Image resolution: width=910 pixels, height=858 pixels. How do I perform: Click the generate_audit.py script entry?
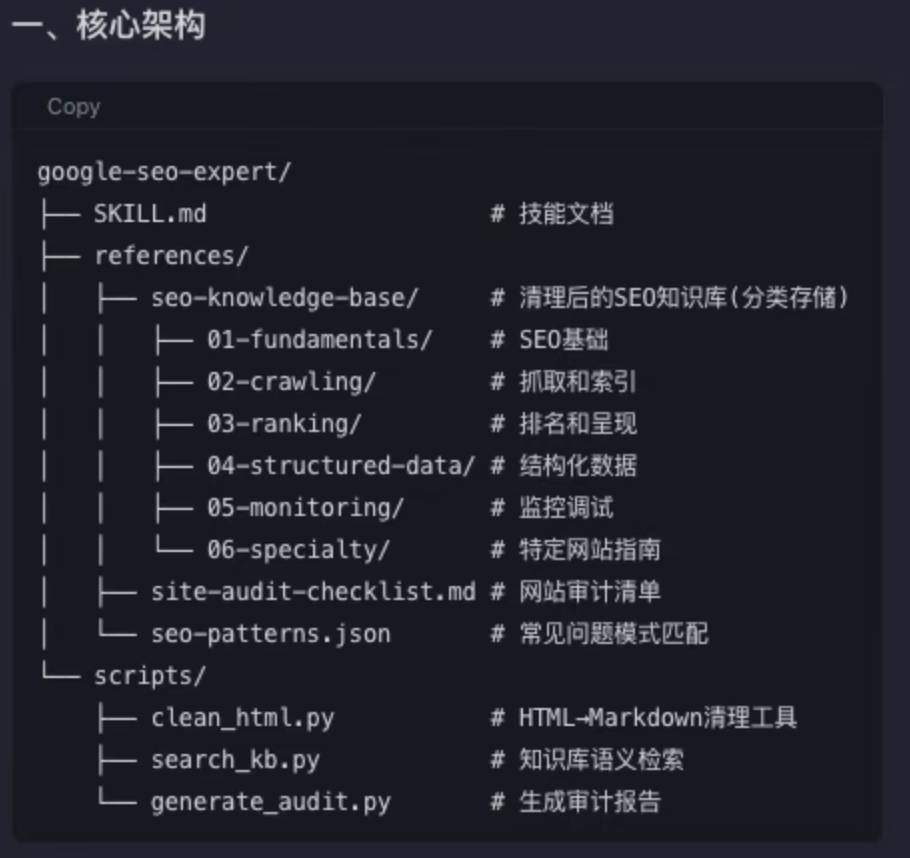pyautogui.click(x=270, y=802)
